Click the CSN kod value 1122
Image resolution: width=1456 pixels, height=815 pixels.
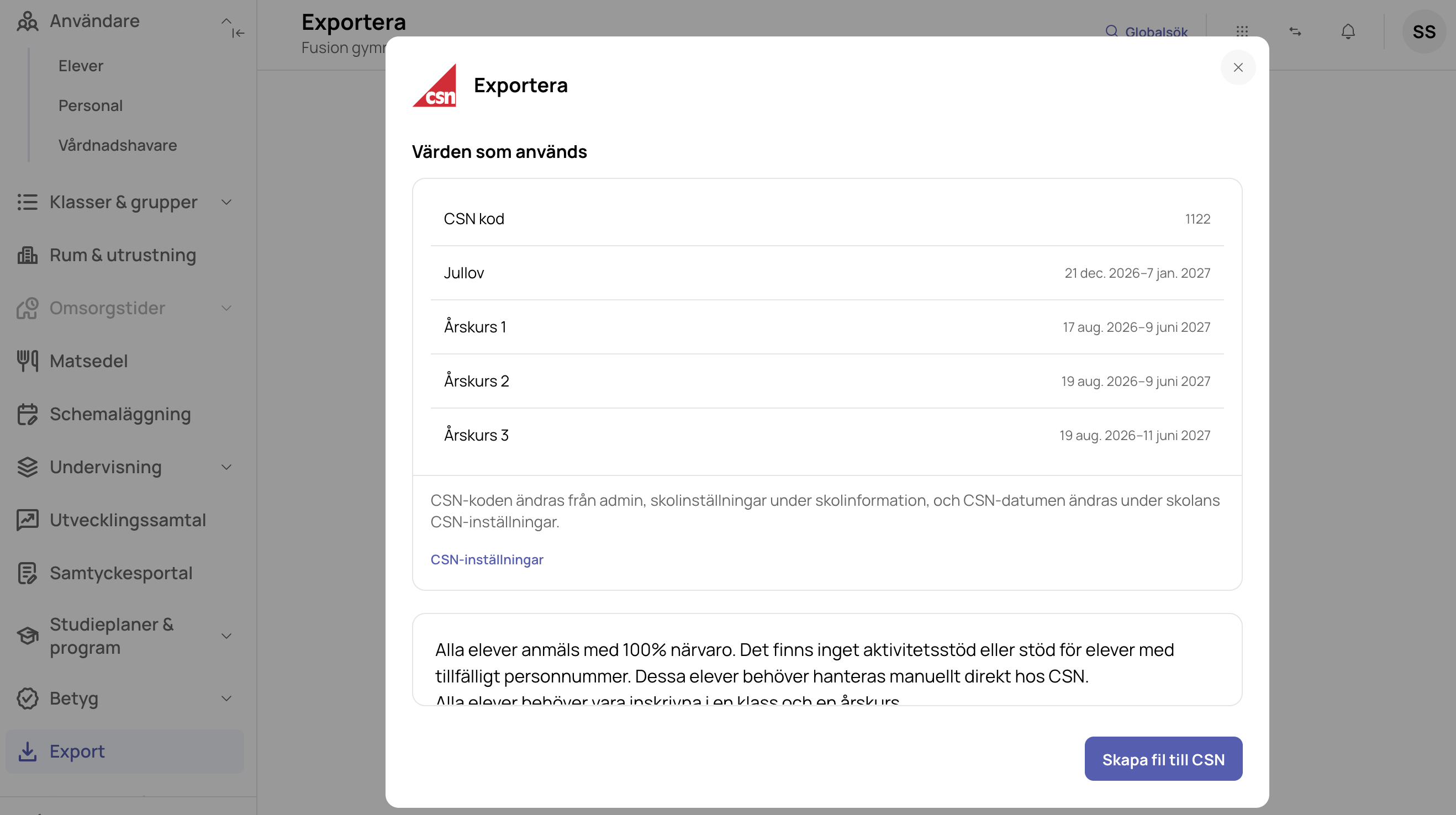pyautogui.click(x=1197, y=219)
